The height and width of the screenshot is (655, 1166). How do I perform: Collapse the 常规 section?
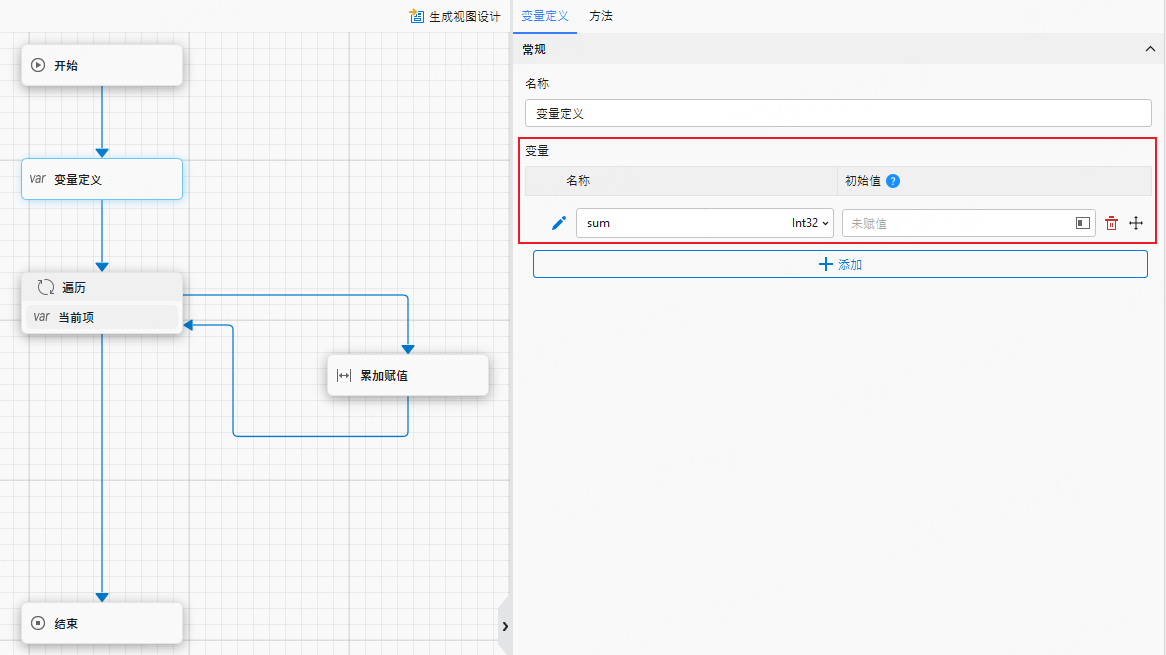[1149, 49]
